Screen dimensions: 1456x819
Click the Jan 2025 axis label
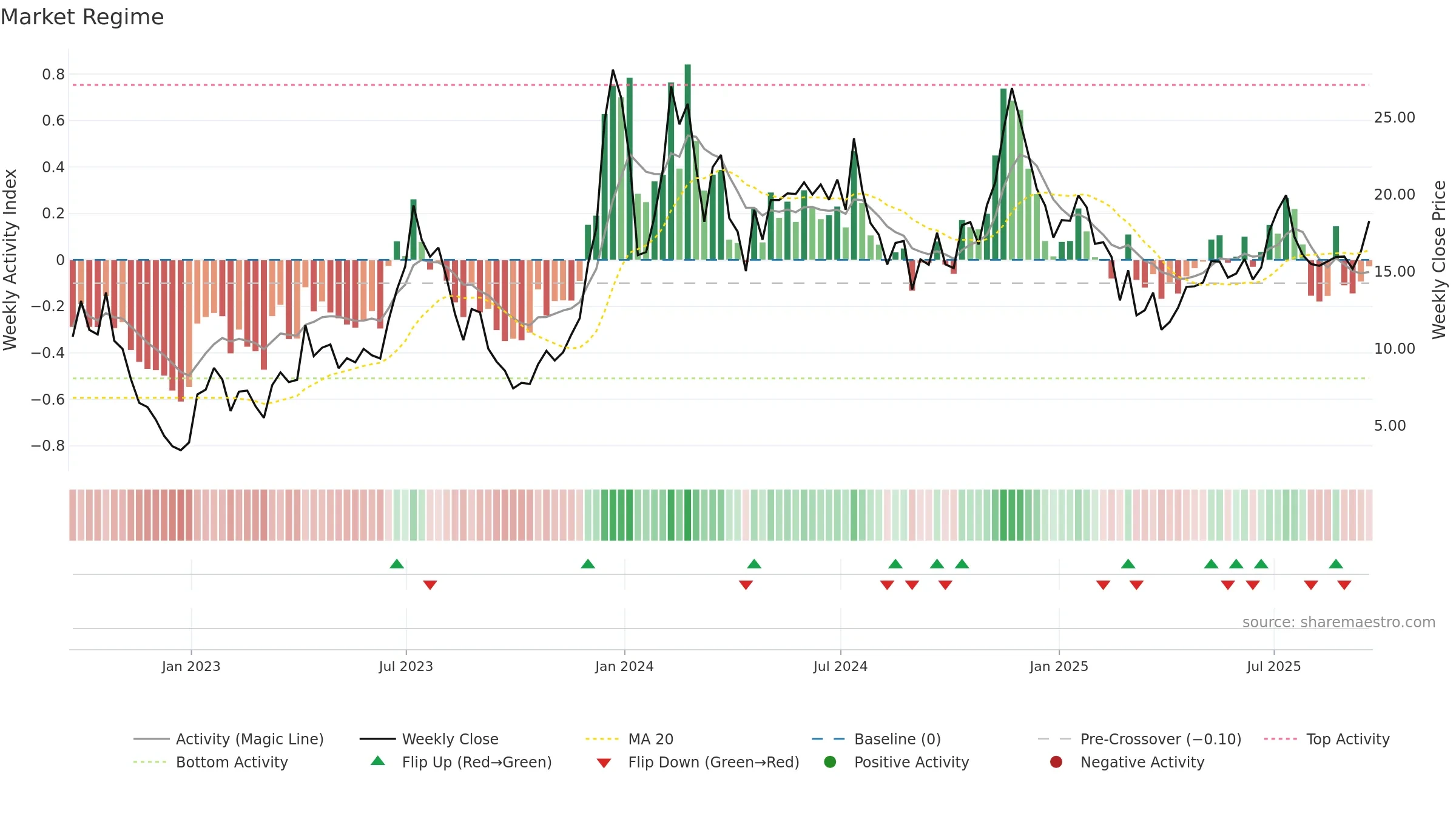[1059, 666]
